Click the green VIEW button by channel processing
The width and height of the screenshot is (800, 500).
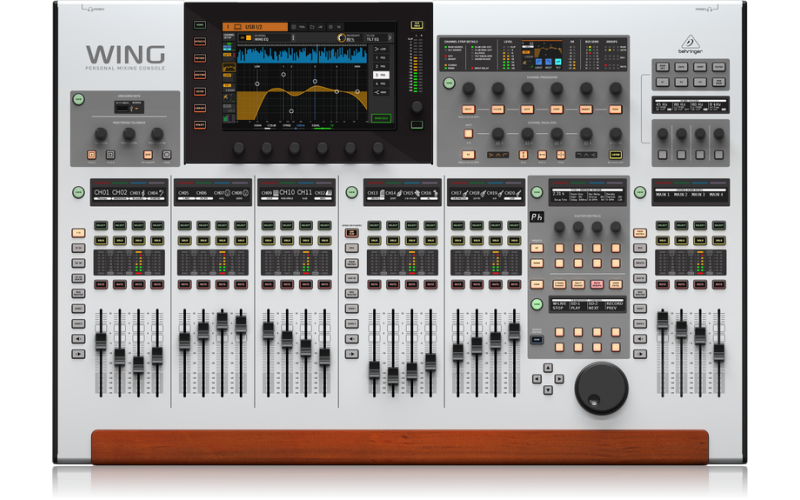pyautogui.click(x=449, y=83)
